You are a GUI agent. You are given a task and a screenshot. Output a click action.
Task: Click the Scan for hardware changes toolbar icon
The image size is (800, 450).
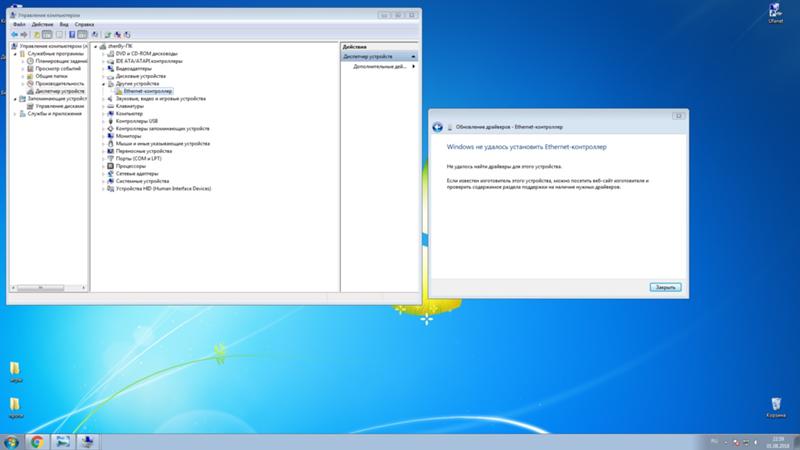(x=95, y=35)
